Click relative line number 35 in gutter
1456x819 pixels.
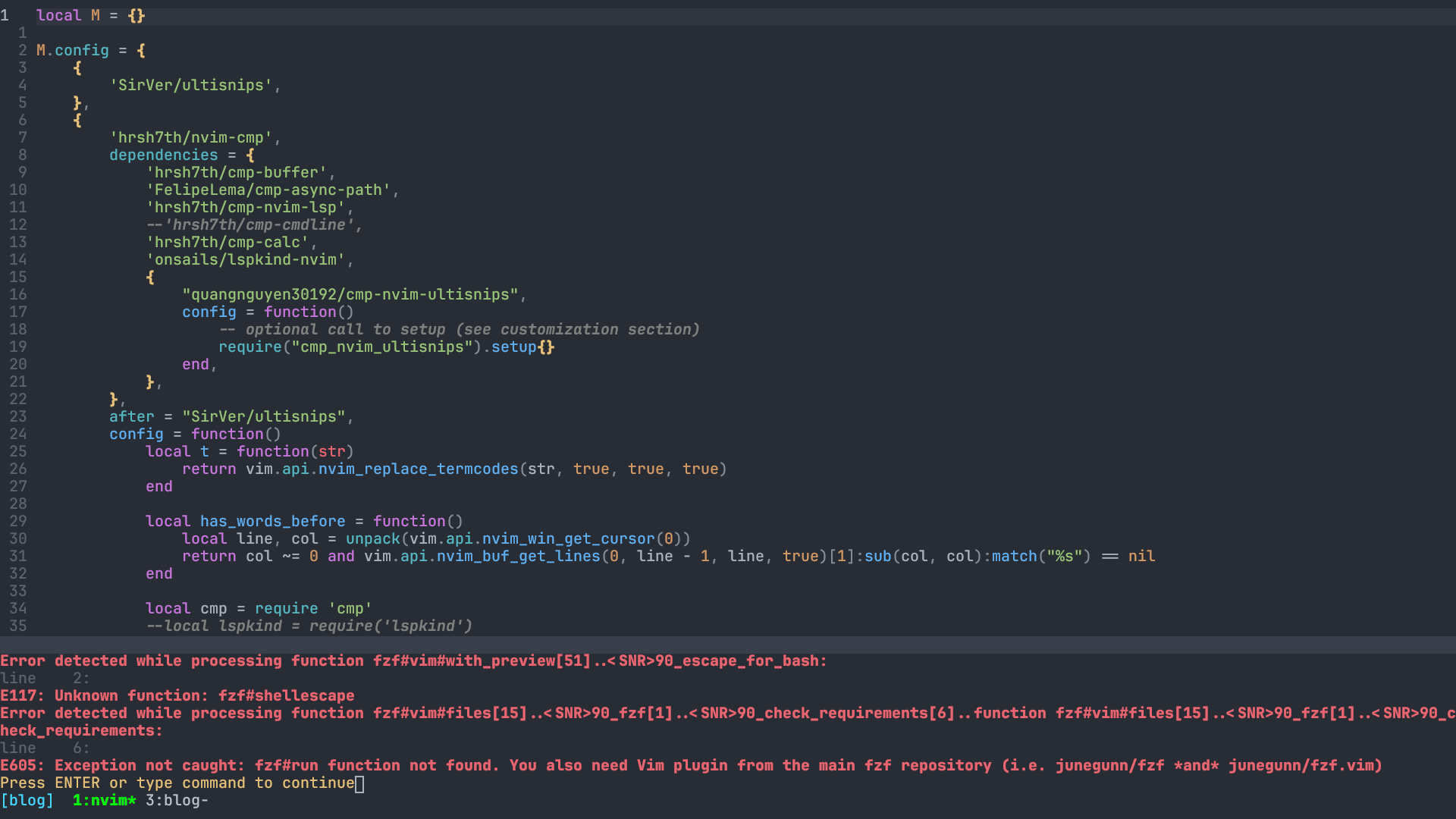click(x=18, y=626)
